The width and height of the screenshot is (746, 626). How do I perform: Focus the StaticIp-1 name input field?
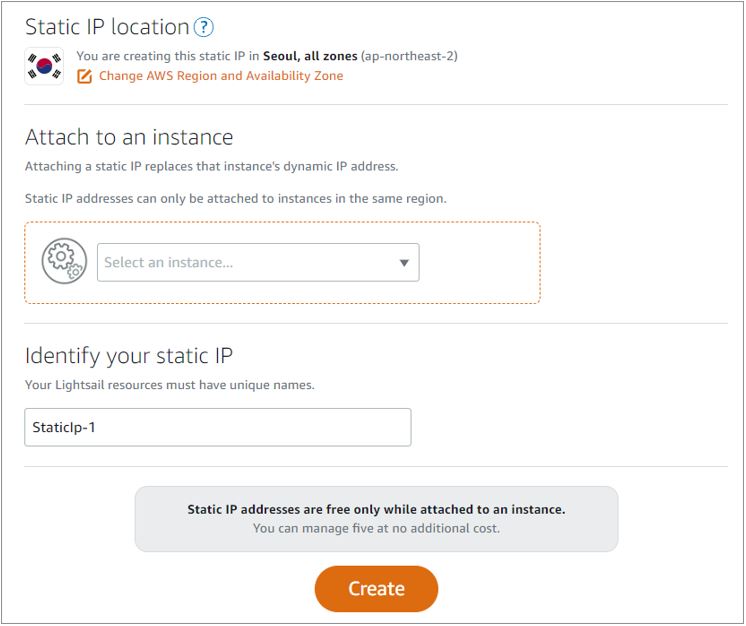pos(217,427)
